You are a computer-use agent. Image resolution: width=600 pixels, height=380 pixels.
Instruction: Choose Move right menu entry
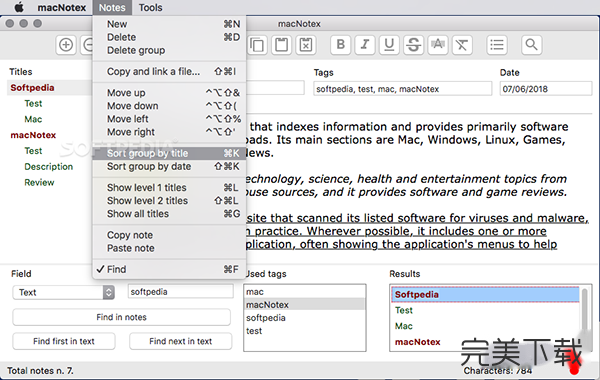(x=169, y=132)
